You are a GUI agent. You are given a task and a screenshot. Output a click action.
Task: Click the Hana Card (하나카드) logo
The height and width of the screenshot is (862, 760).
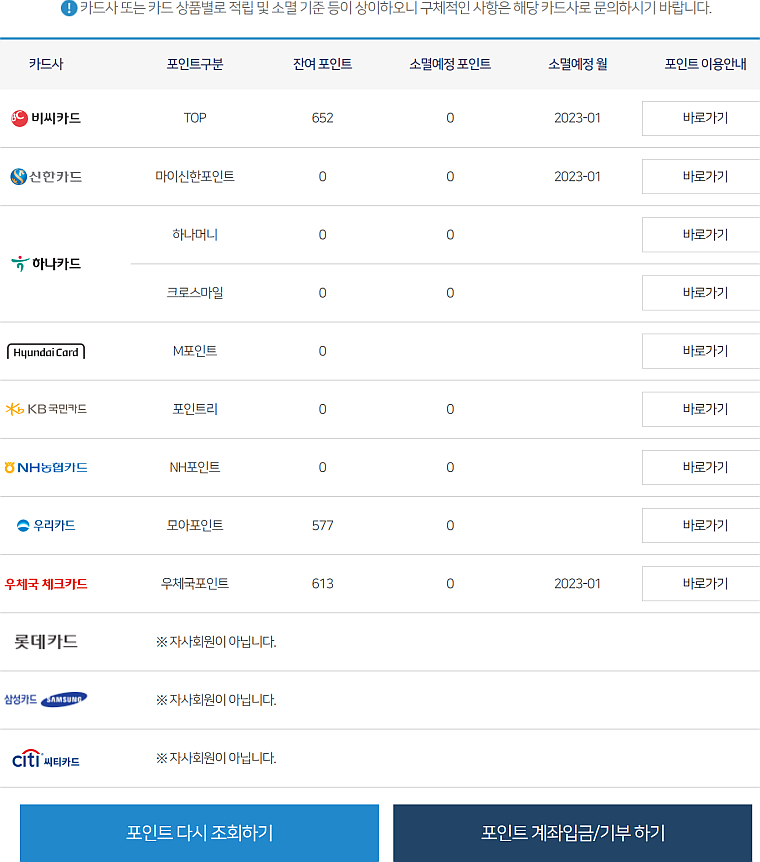(x=46, y=264)
